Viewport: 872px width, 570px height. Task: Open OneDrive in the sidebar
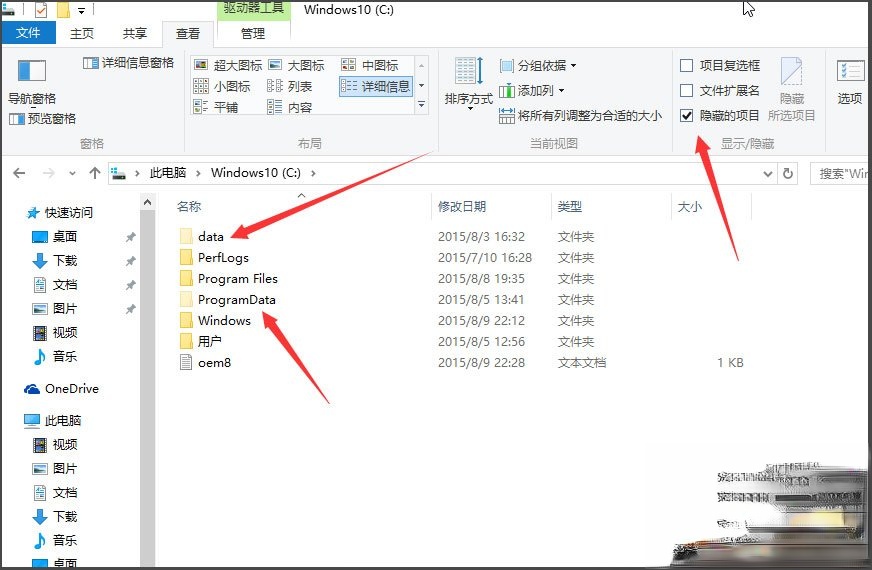(x=72, y=389)
